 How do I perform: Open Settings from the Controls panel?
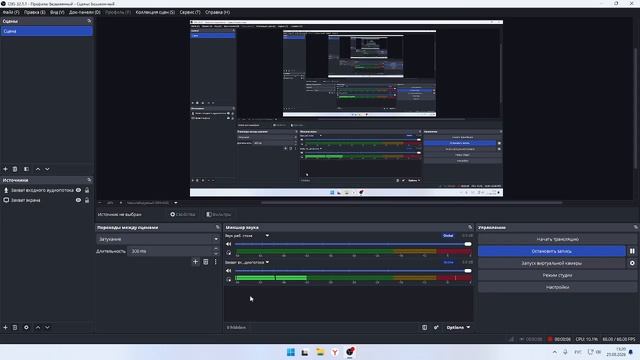click(x=557, y=287)
